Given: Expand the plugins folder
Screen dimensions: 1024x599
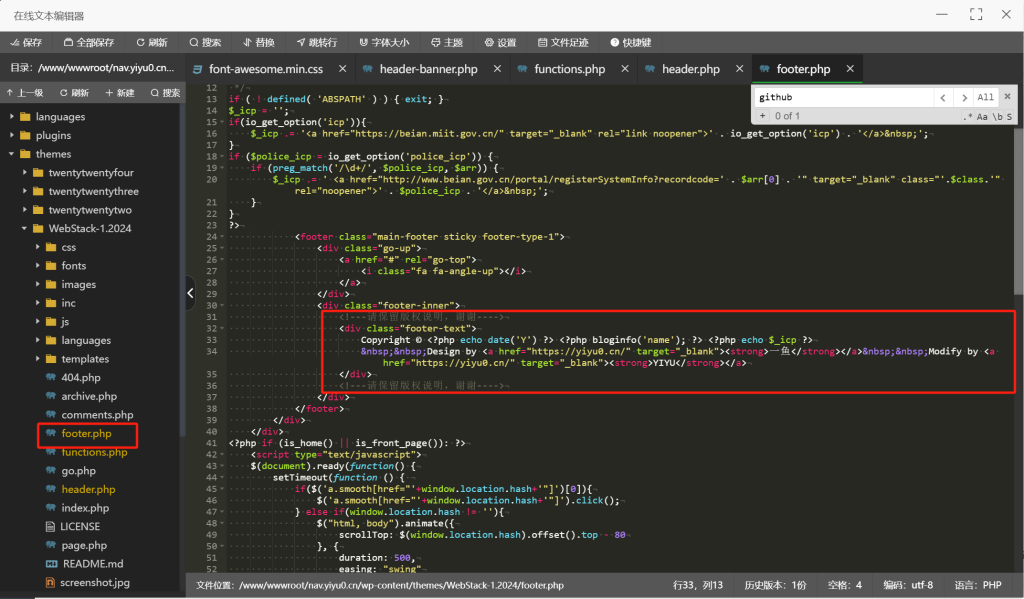Looking at the screenshot, I should click(12, 135).
